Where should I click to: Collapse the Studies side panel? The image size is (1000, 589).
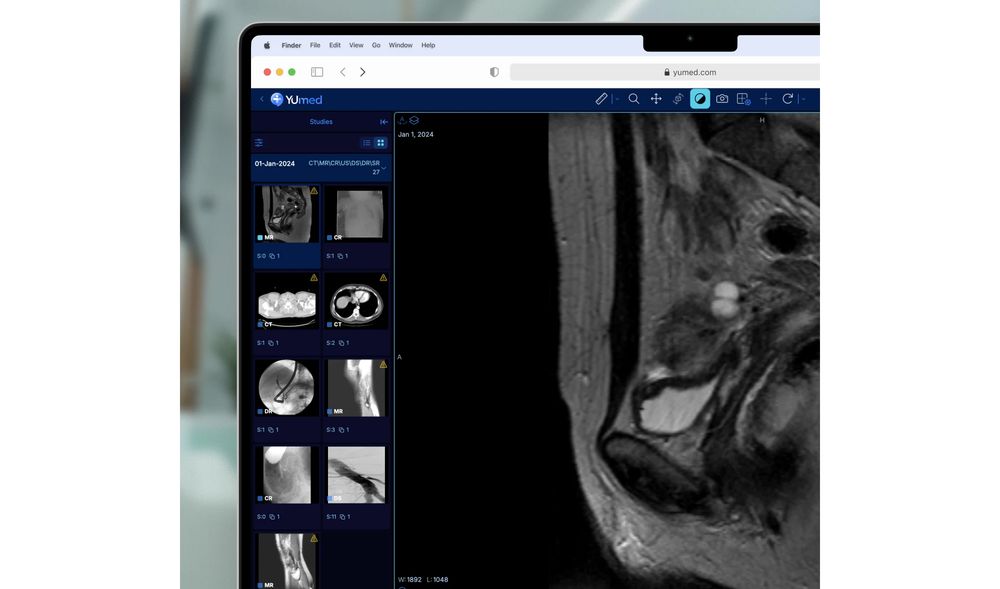click(384, 122)
